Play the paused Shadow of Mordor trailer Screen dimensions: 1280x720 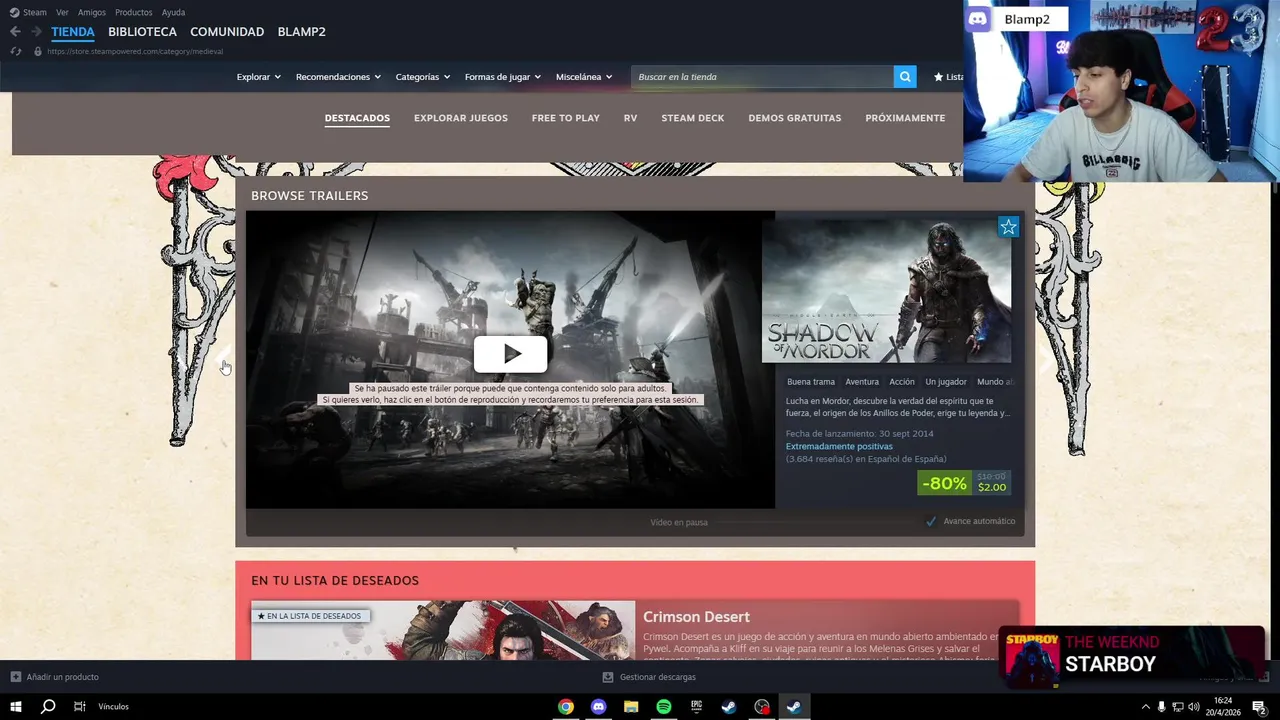click(510, 353)
